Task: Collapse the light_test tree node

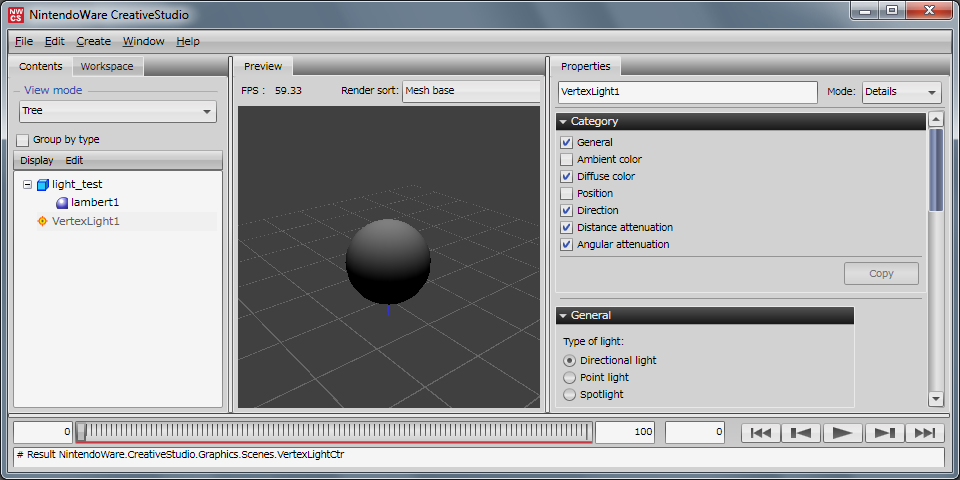Action: coord(27,185)
